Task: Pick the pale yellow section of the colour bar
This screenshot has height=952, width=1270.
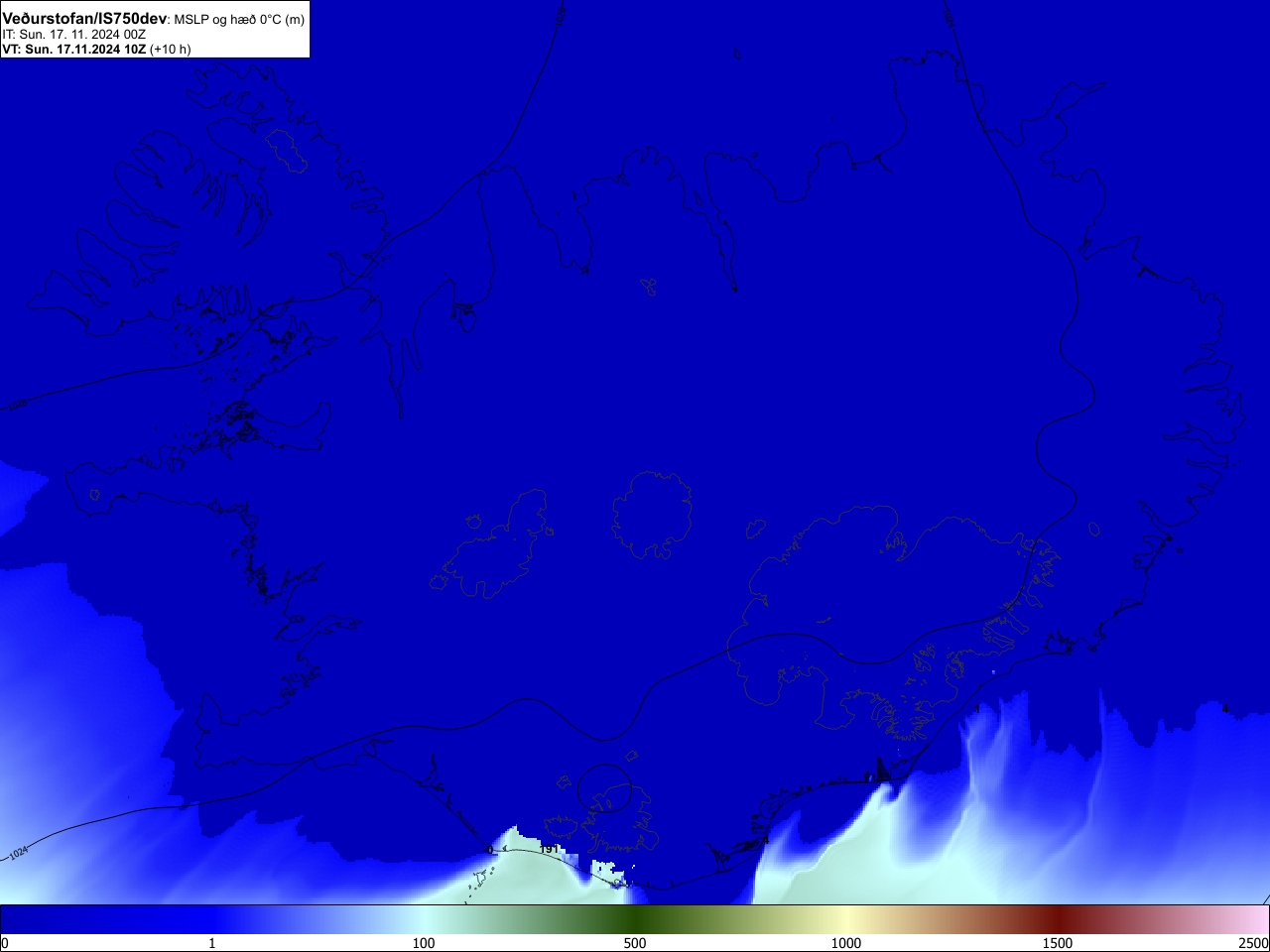Action: coord(846,919)
